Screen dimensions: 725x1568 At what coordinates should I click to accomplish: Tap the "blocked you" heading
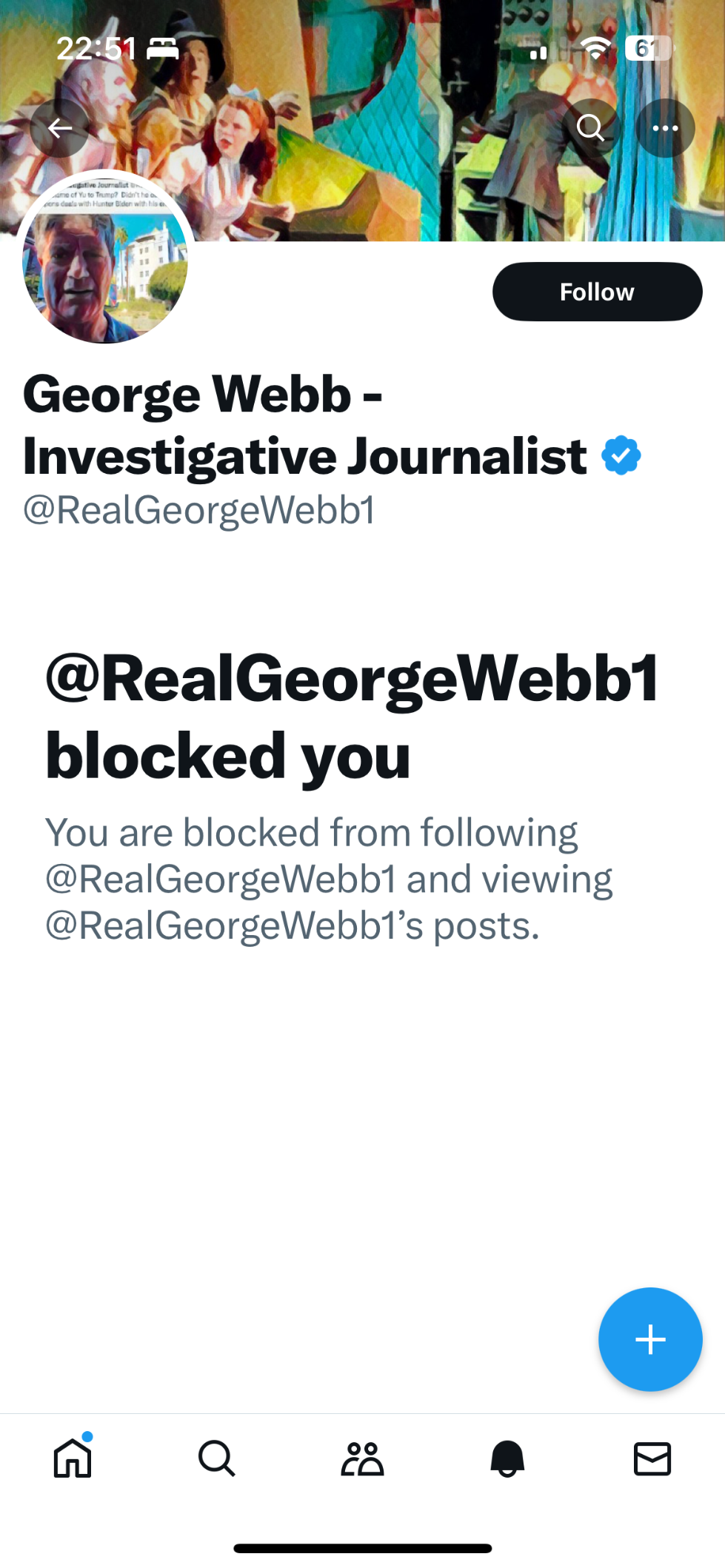[x=352, y=716]
